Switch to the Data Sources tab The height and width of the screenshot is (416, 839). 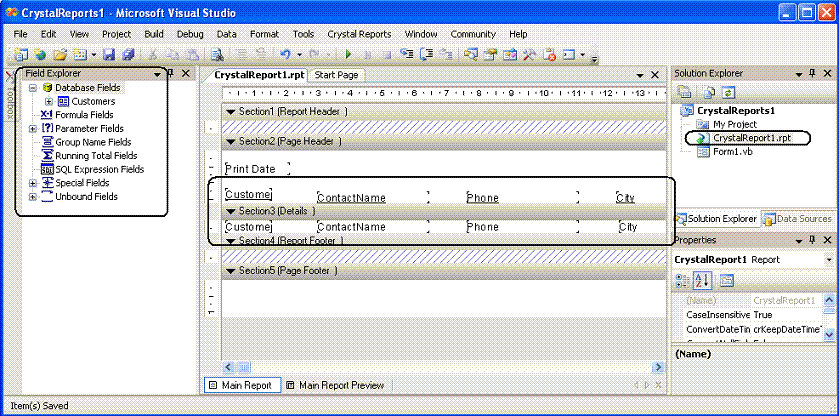pyautogui.click(x=797, y=218)
